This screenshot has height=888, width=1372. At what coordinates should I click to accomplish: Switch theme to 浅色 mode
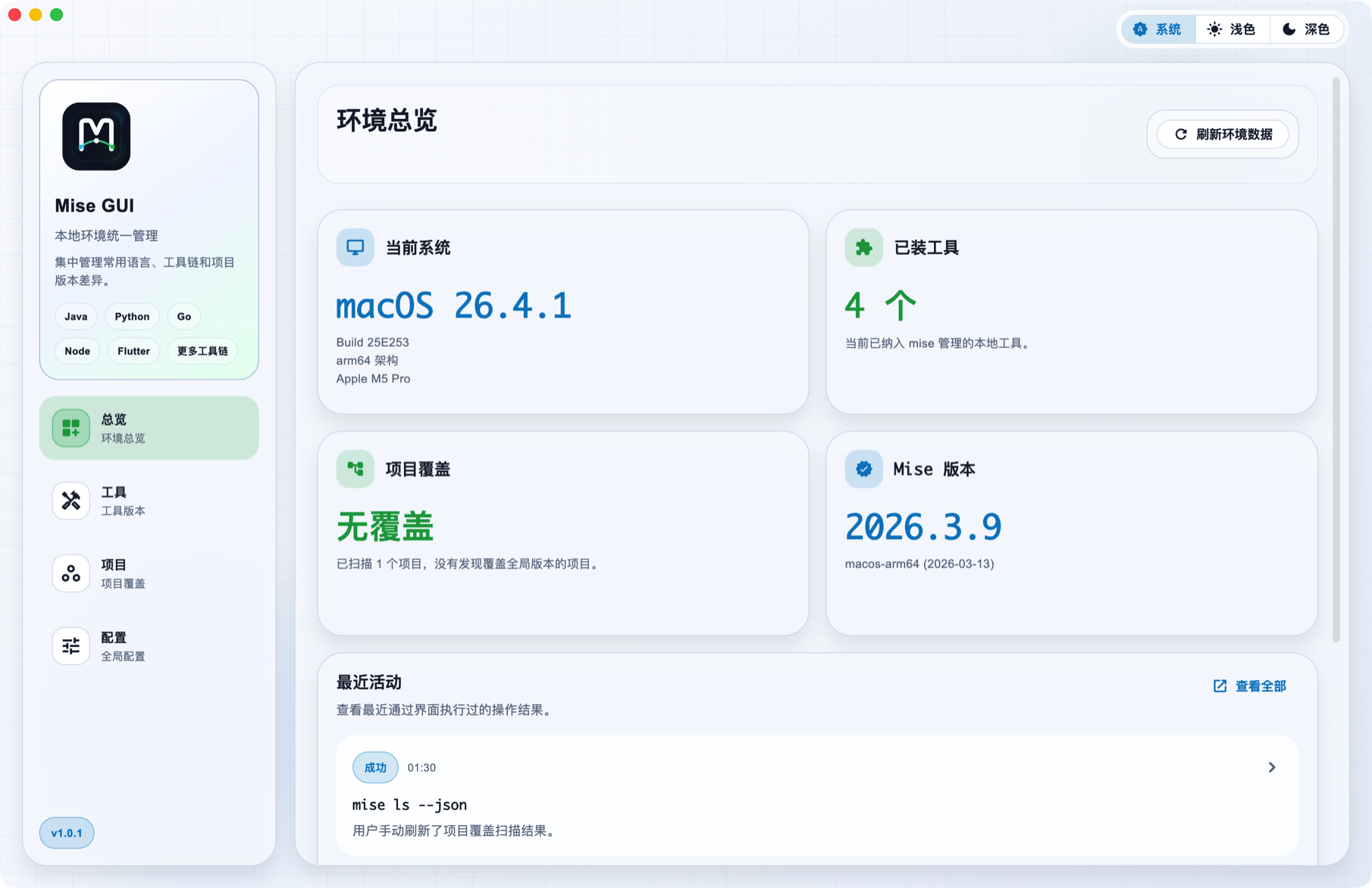click(1233, 30)
